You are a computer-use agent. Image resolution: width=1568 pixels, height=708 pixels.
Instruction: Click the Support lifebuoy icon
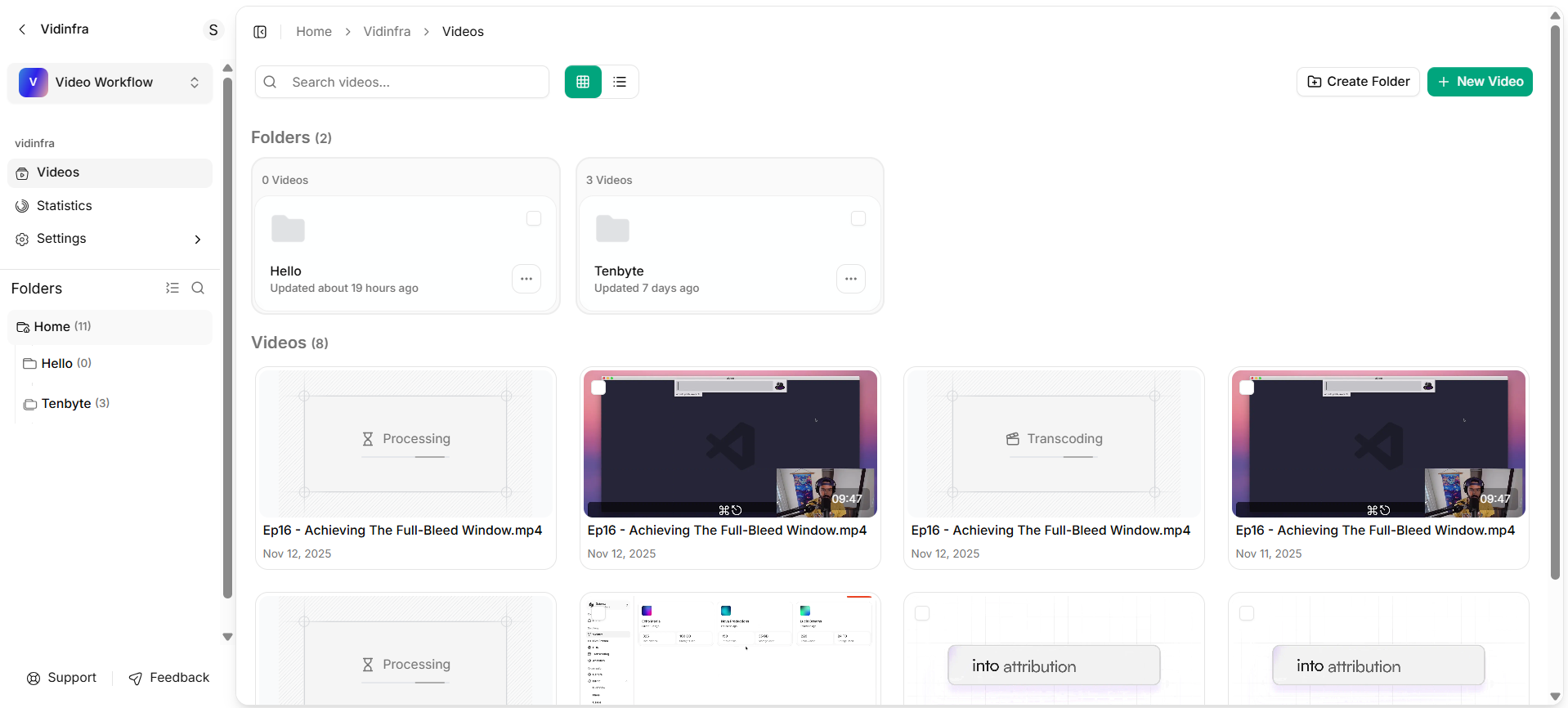pyautogui.click(x=34, y=679)
